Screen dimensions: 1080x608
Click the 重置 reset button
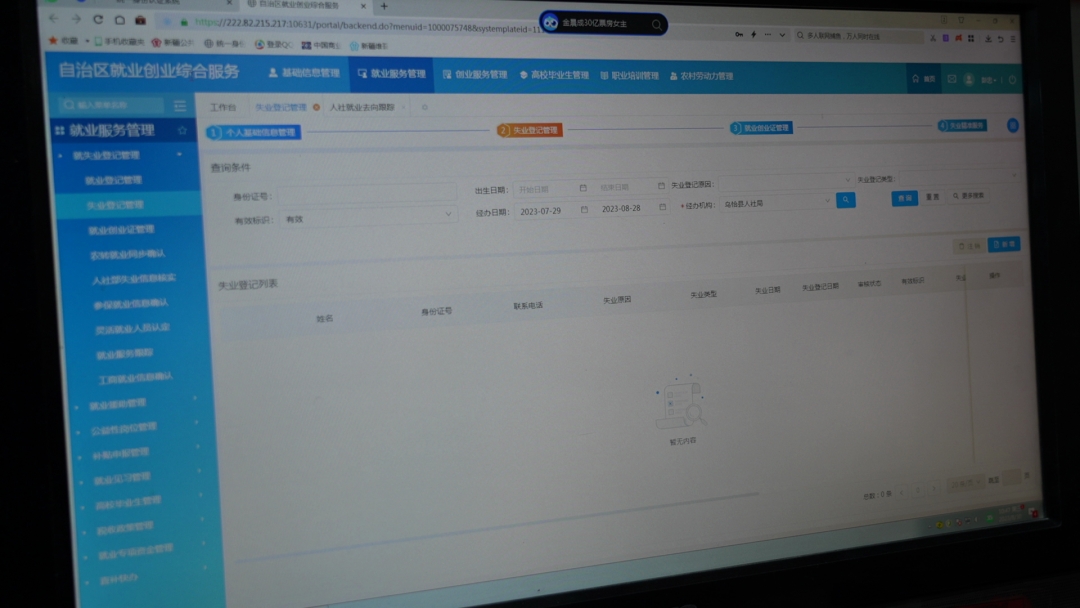[x=932, y=197]
